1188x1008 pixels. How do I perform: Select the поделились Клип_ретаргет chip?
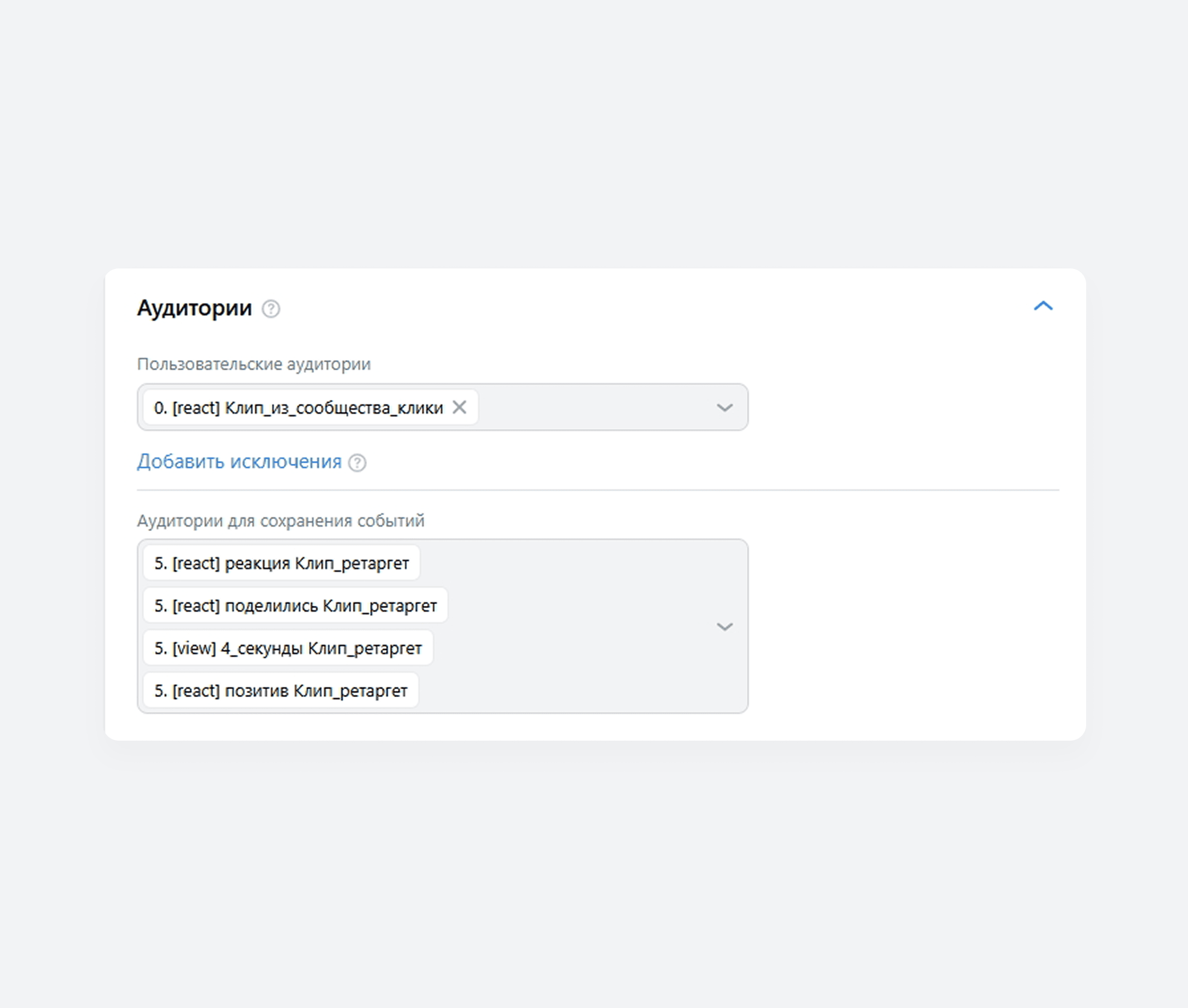click(295, 605)
